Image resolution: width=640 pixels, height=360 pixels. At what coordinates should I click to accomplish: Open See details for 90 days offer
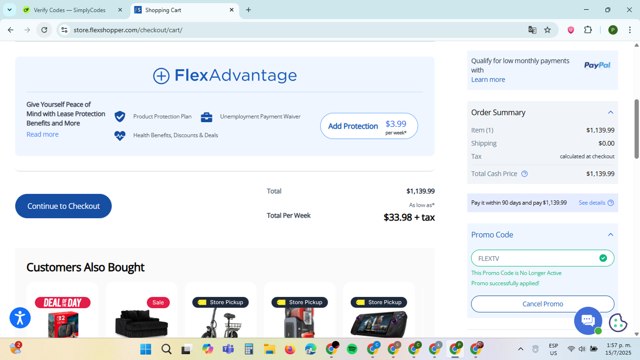591,203
